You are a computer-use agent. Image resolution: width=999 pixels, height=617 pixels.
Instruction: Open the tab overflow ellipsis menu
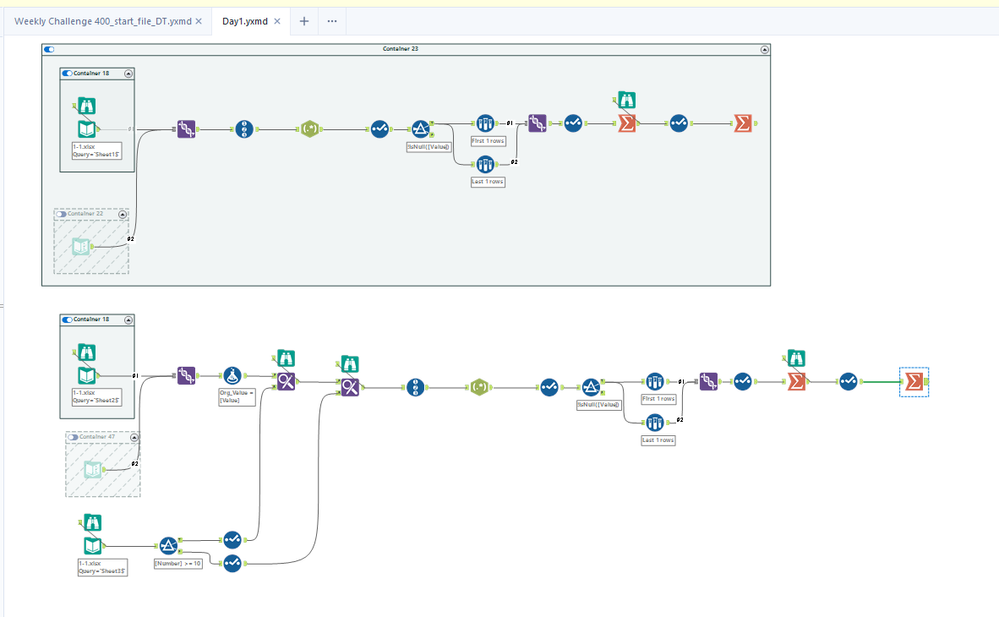332,21
